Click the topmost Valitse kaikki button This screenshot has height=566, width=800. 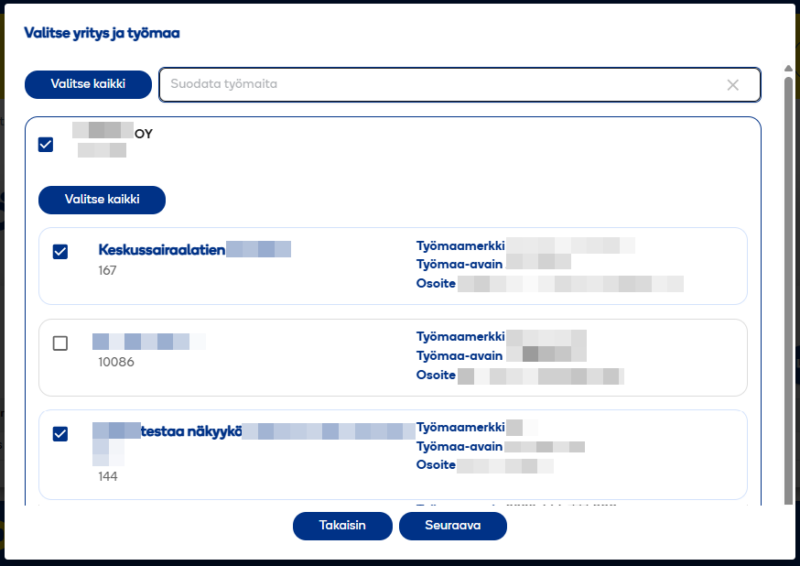(88, 84)
